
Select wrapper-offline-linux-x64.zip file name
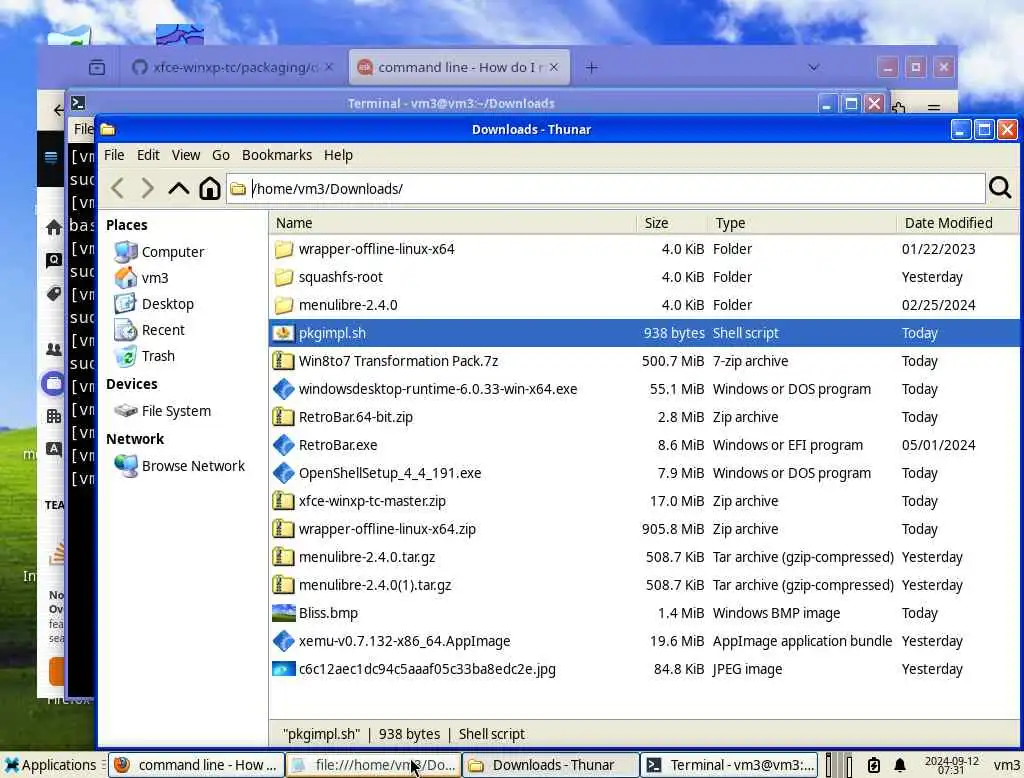click(x=387, y=530)
